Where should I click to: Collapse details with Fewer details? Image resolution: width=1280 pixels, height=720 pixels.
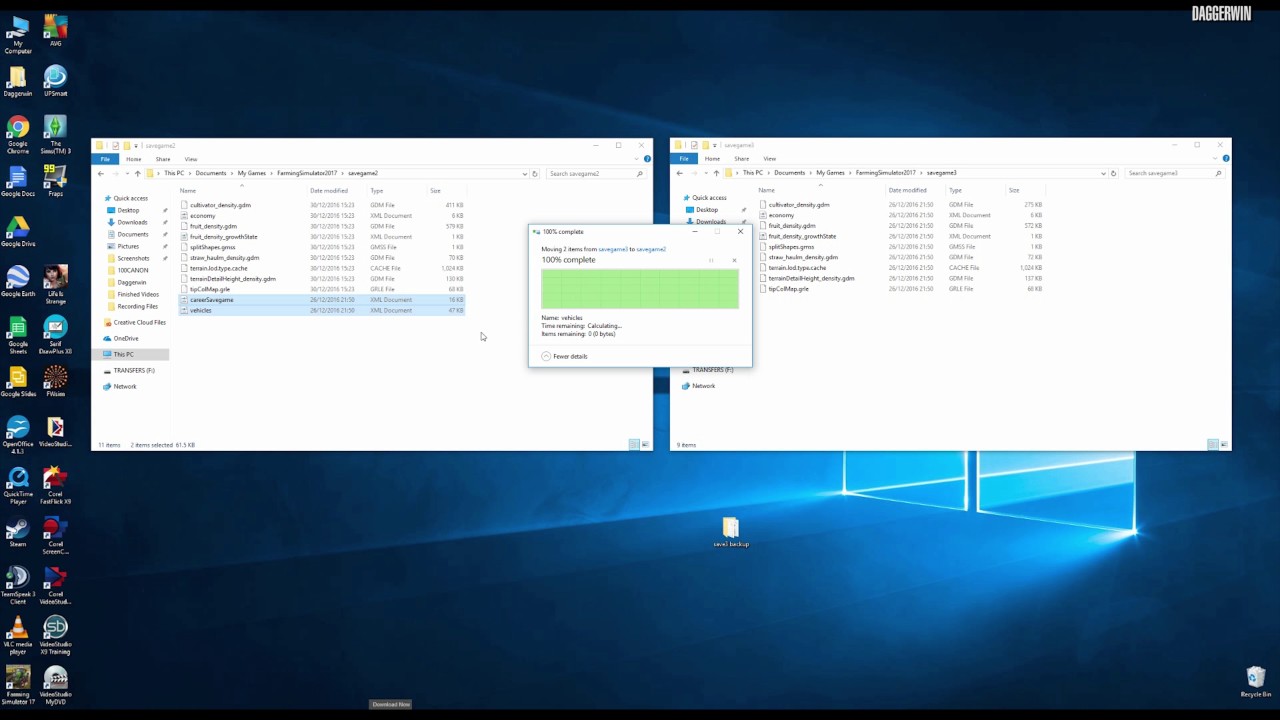tap(564, 356)
